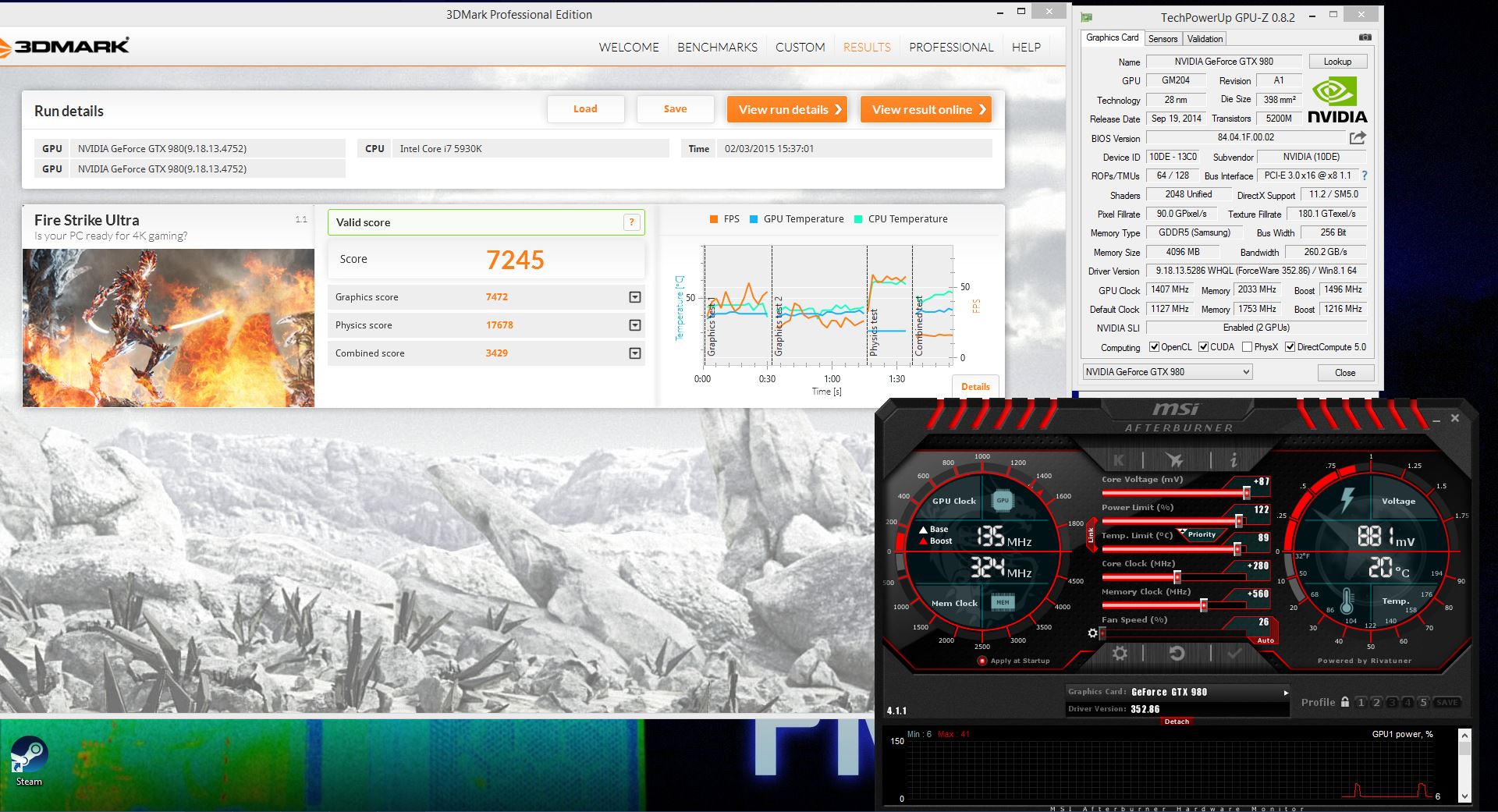Click the BIOS Version export arrow icon
This screenshot has height=812, width=1498.
[1358, 138]
